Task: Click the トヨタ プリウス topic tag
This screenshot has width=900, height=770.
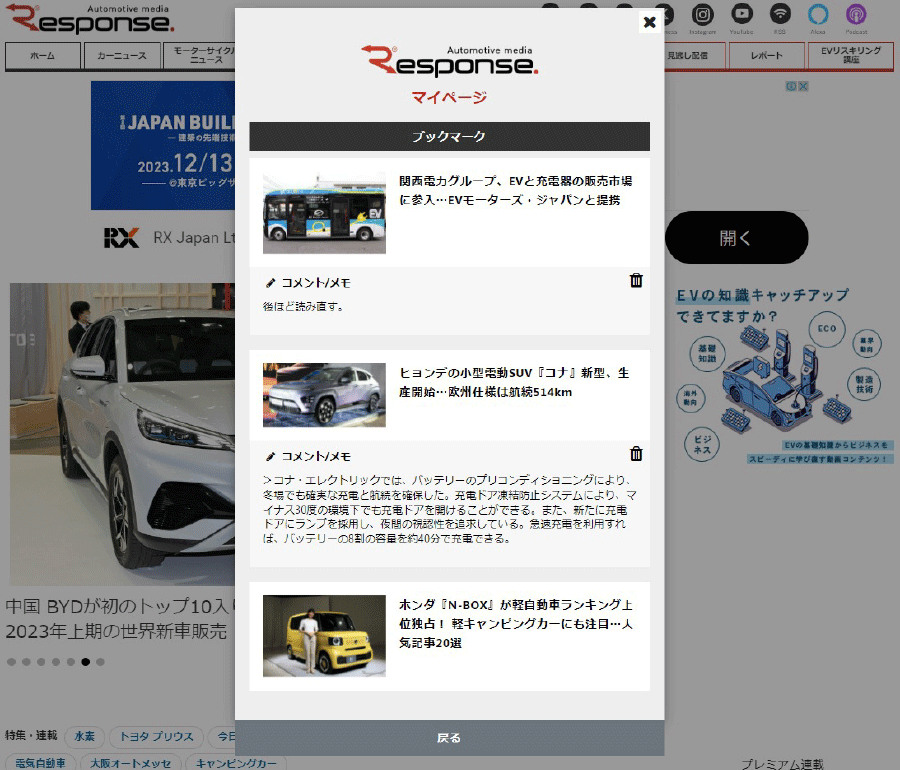Action: coord(156,736)
